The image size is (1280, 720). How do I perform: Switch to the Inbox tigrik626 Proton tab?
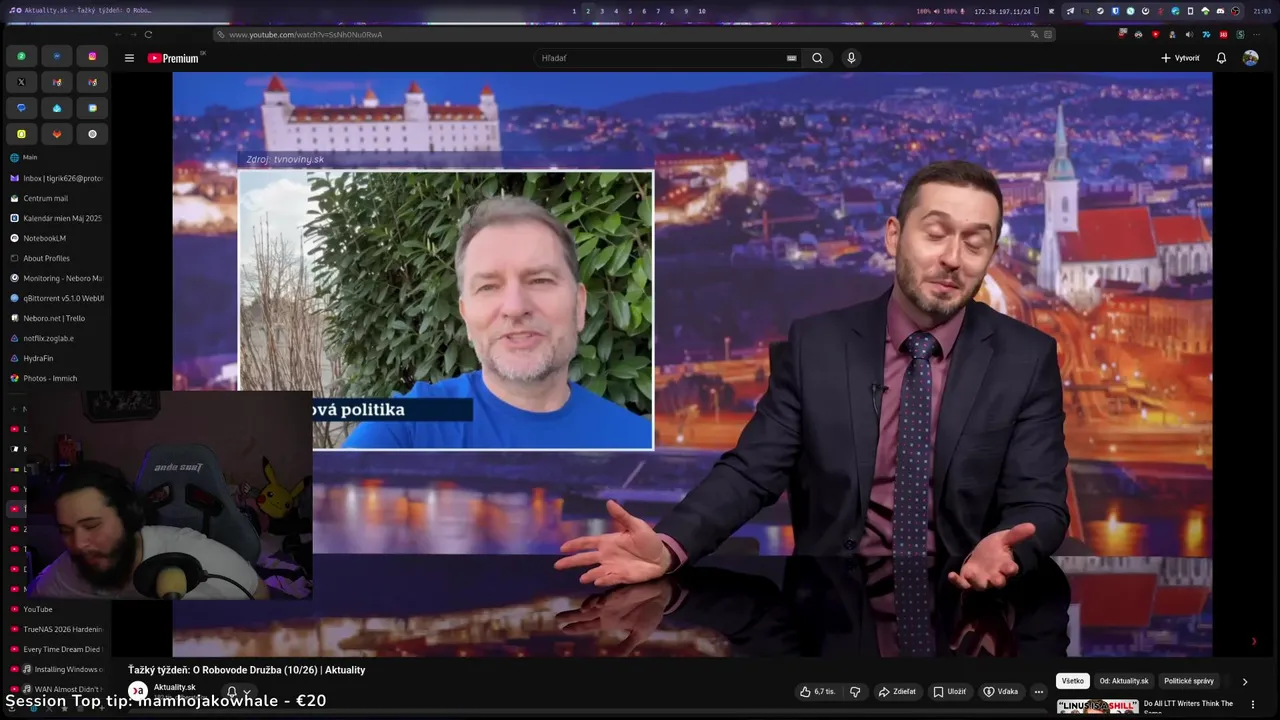[55, 178]
